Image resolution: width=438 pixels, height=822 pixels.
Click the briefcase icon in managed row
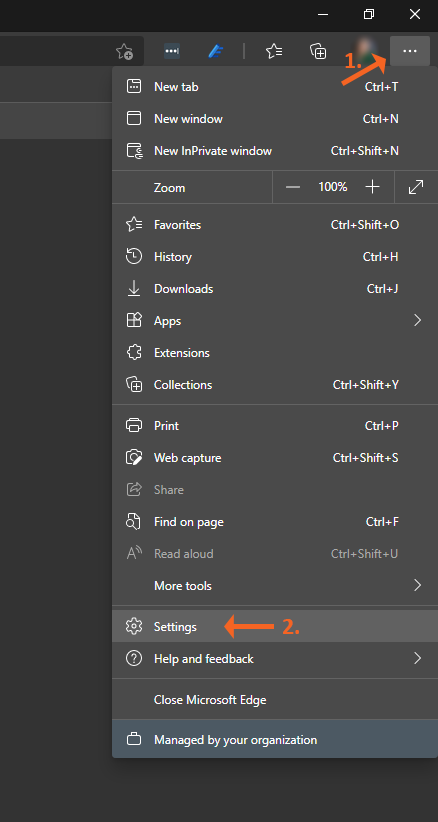[134, 740]
